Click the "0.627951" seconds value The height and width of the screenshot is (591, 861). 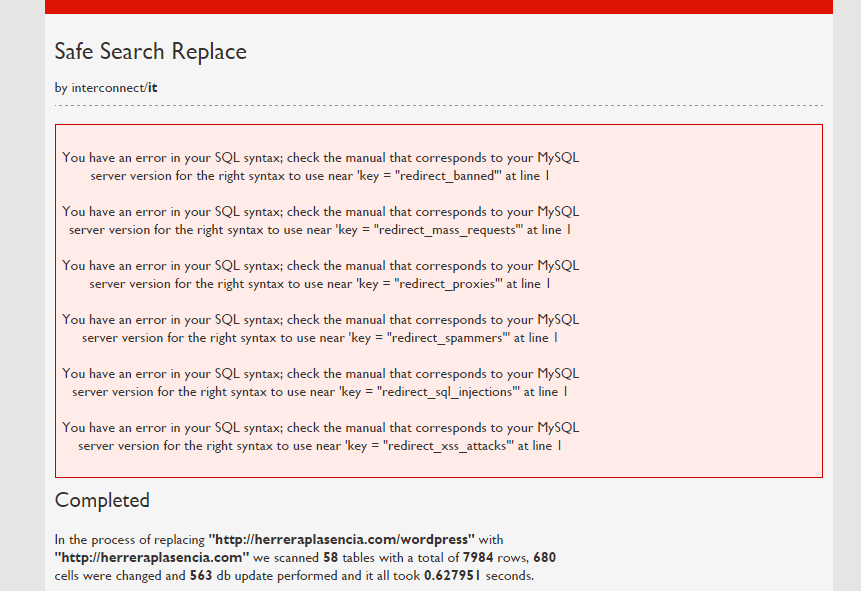click(452, 576)
